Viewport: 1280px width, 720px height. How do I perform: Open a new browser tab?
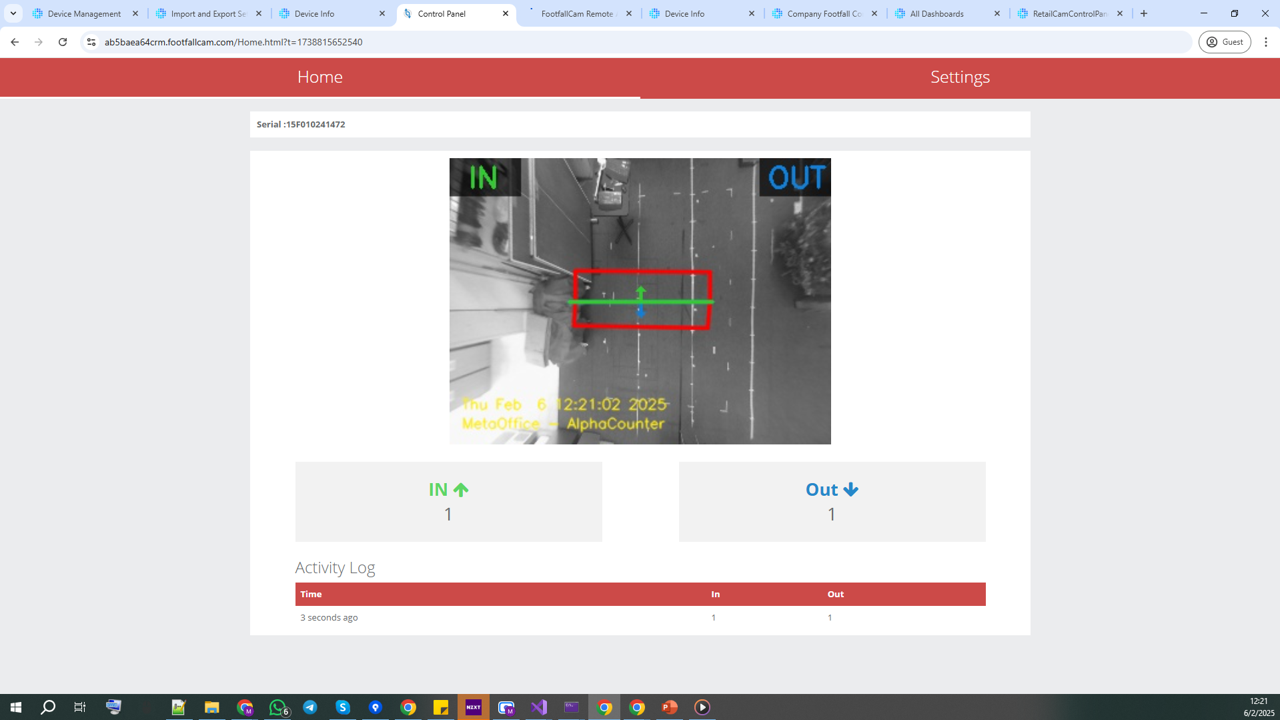point(1144,14)
